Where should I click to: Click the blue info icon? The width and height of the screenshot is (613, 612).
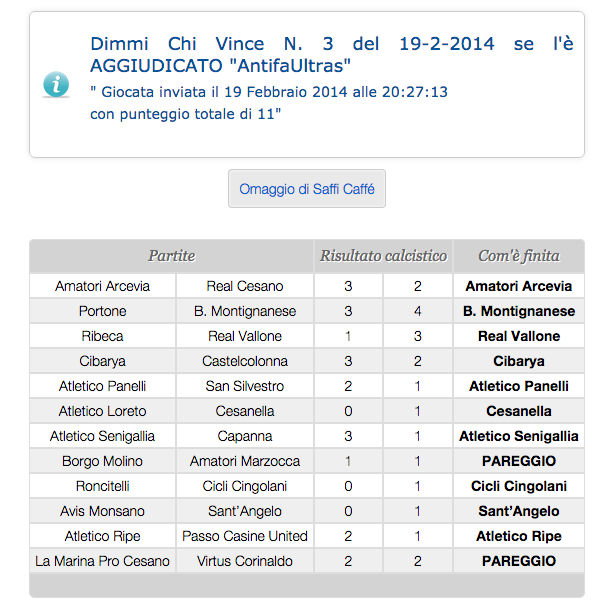[x=56, y=84]
